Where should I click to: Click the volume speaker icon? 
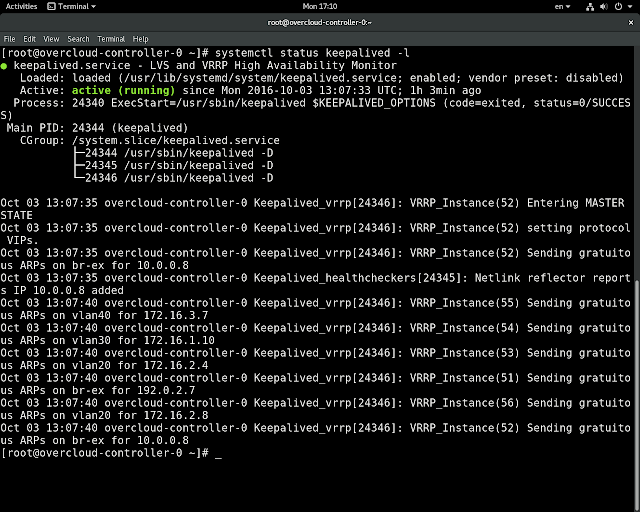604,7
